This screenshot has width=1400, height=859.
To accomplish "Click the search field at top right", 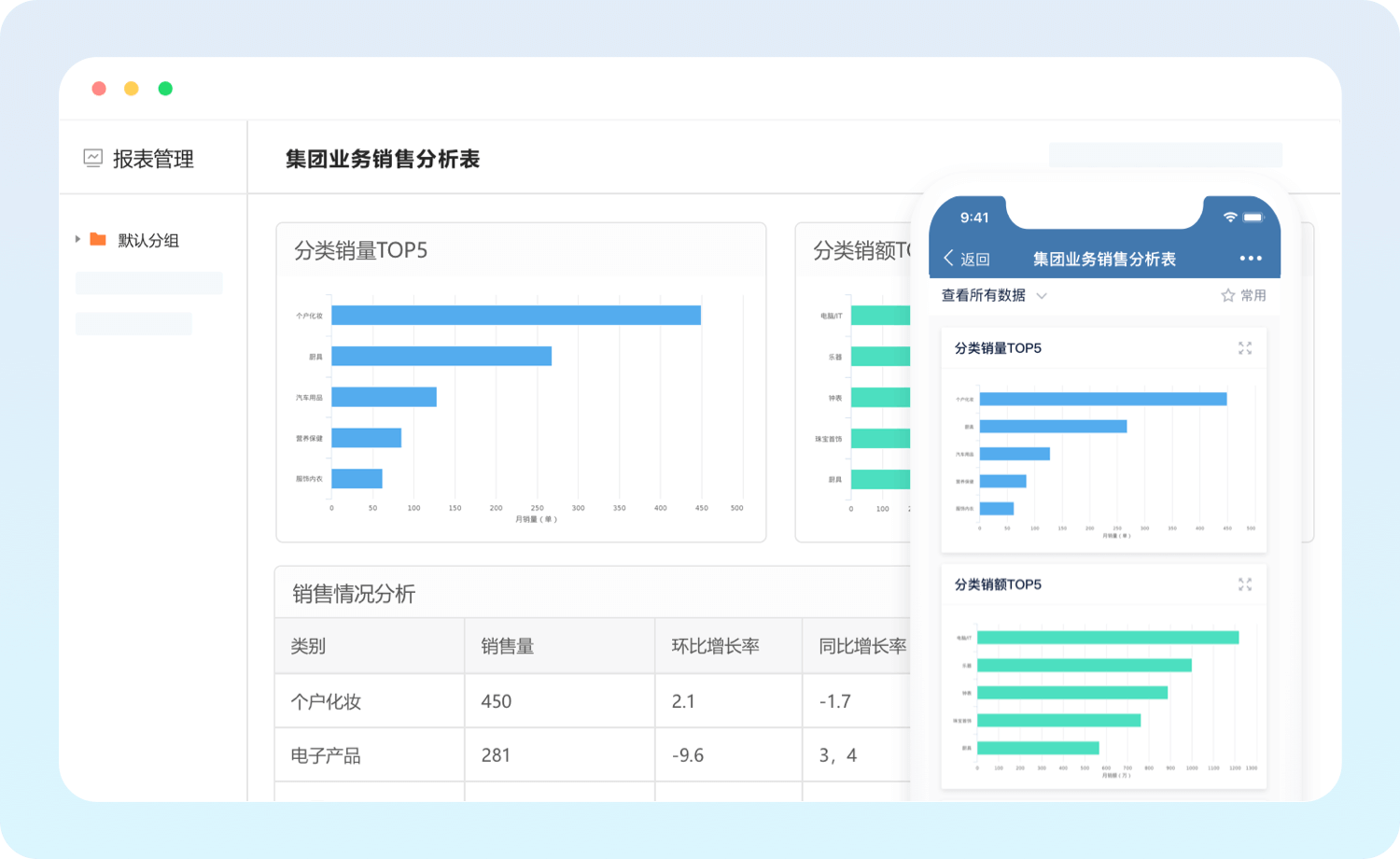I will point(1165,155).
